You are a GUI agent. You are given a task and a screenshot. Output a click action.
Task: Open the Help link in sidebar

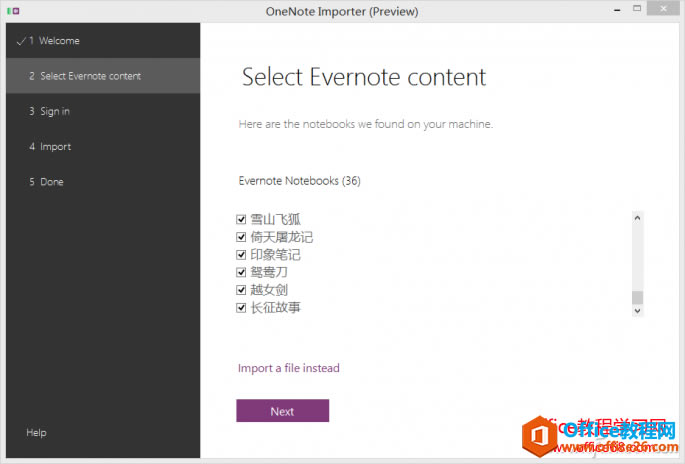[x=36, y=433]
